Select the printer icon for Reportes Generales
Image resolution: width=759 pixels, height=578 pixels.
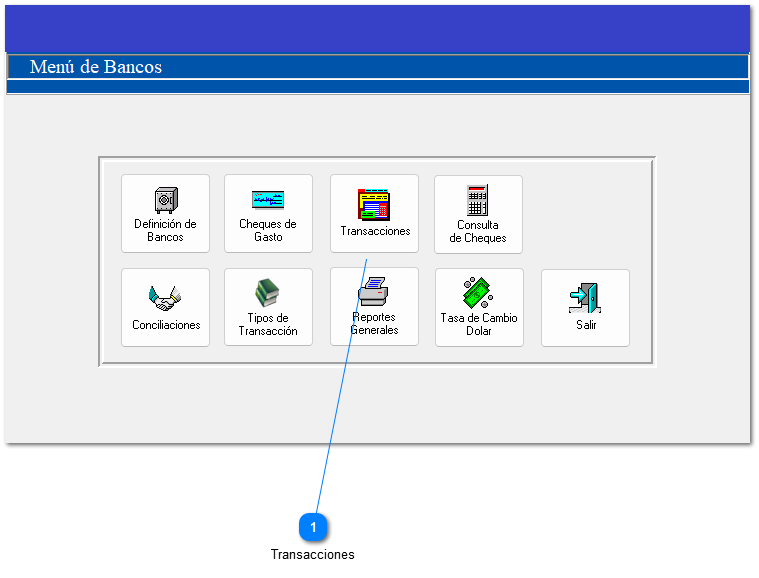coord(374,293)
